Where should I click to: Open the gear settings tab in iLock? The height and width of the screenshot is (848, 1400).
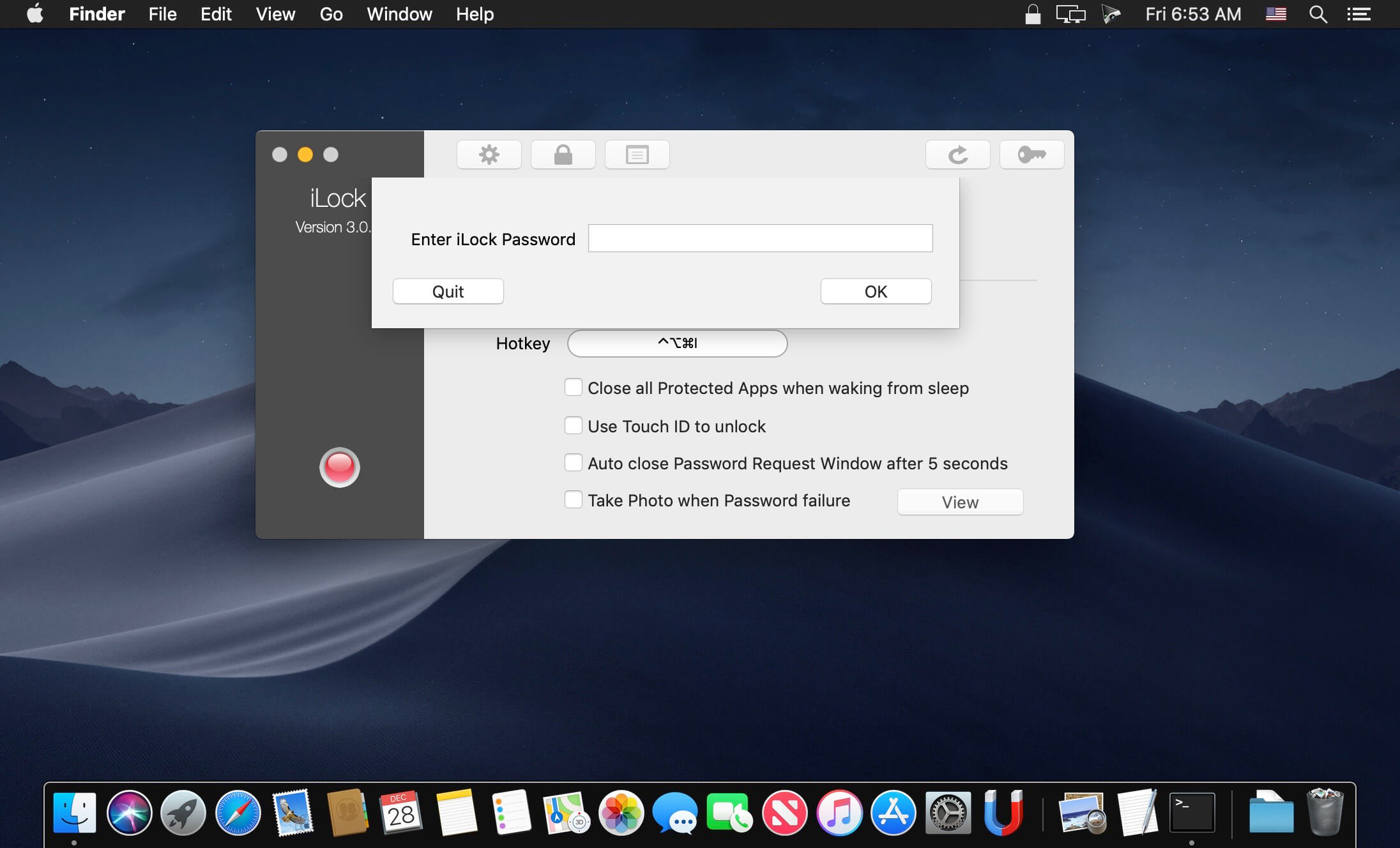coord(489,155)
